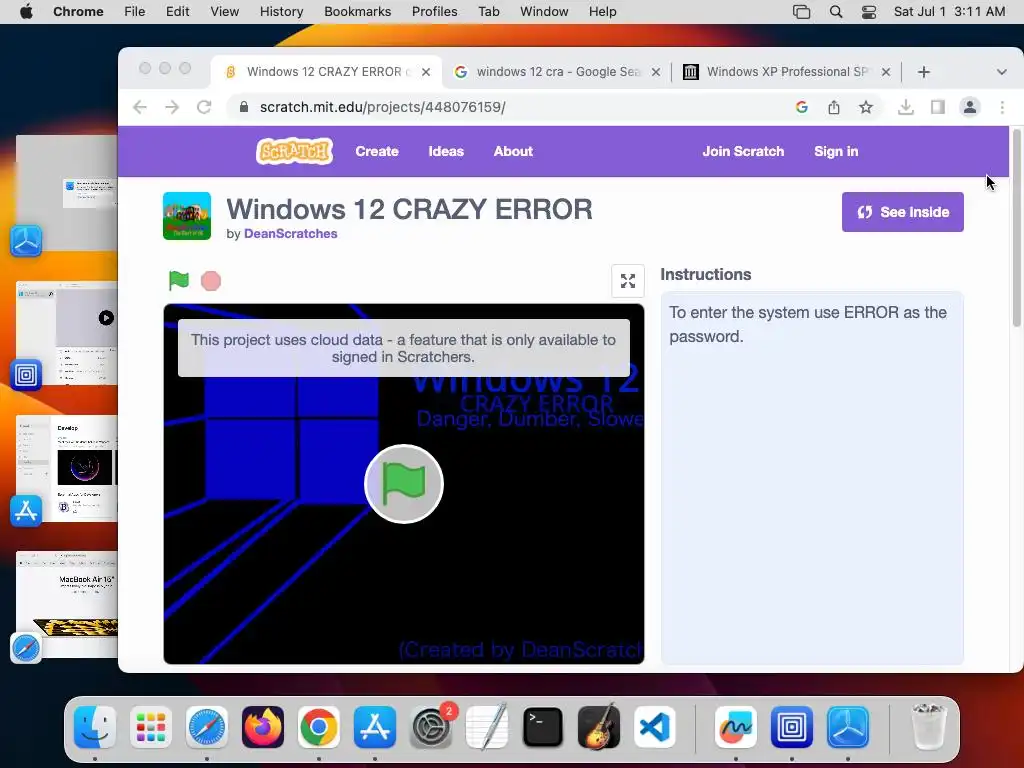Open the History menu
Screen dimensions: 1024x768
[x=281, y=12]
